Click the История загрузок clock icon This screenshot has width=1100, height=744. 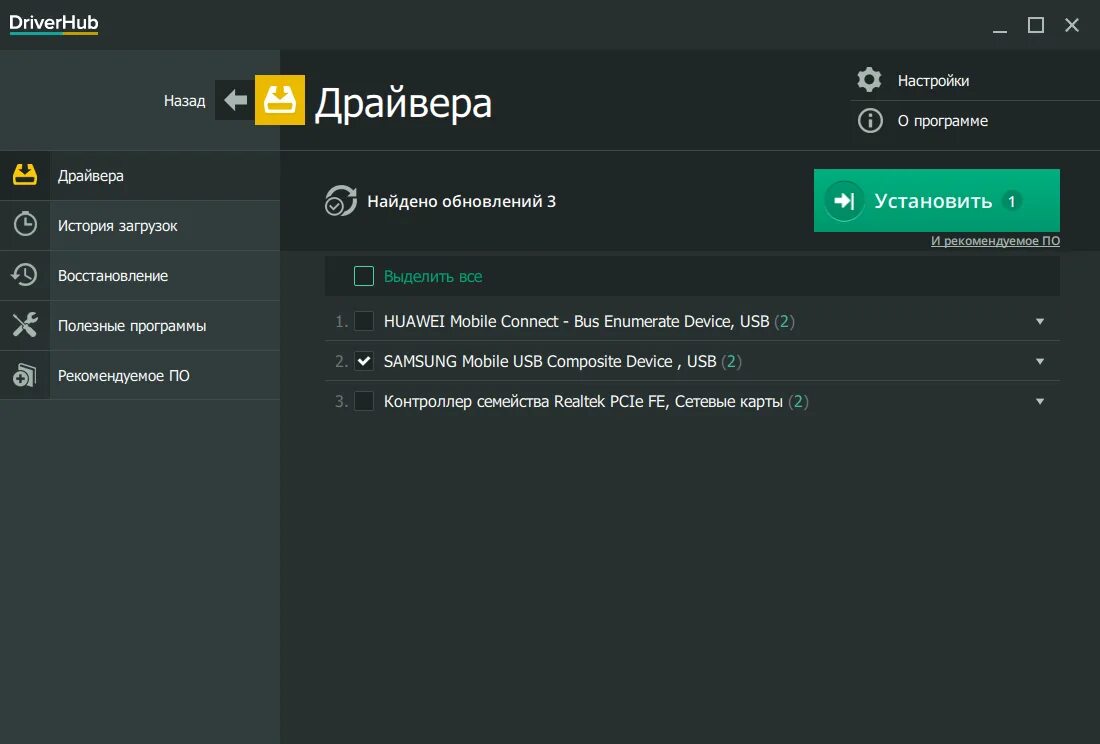25,224
